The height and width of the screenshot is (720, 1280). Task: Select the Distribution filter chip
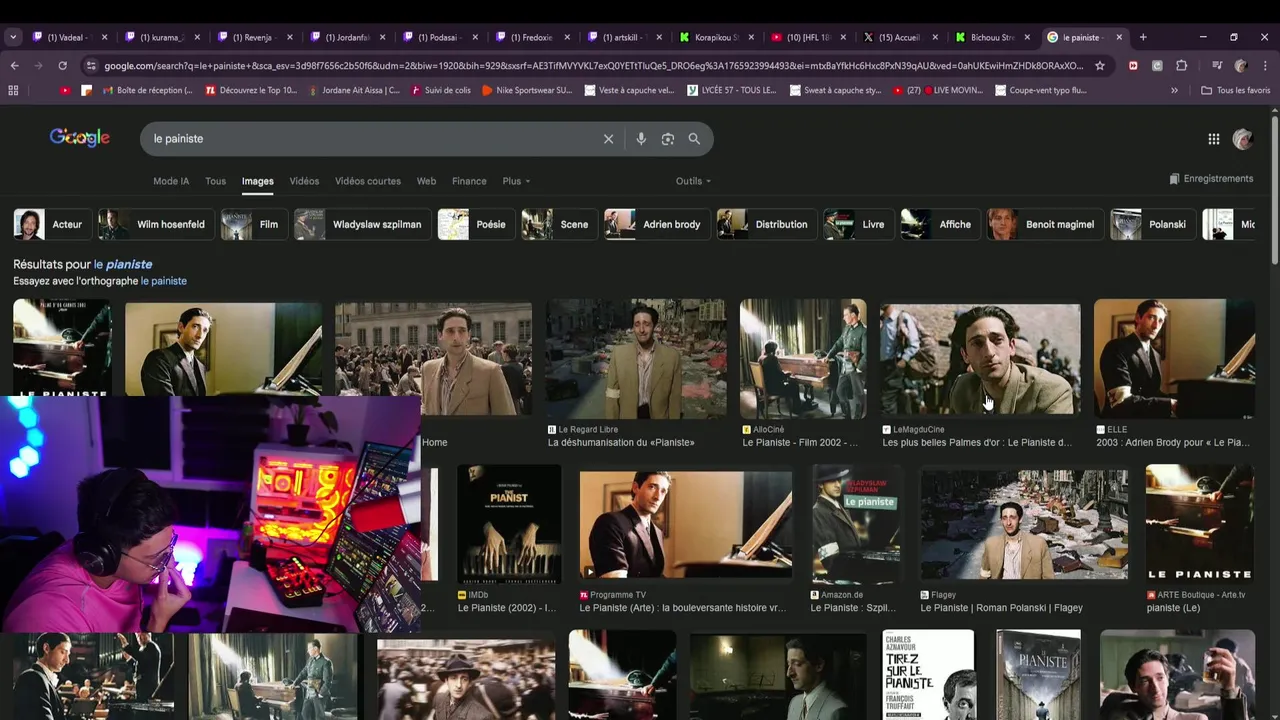point(767,224)
